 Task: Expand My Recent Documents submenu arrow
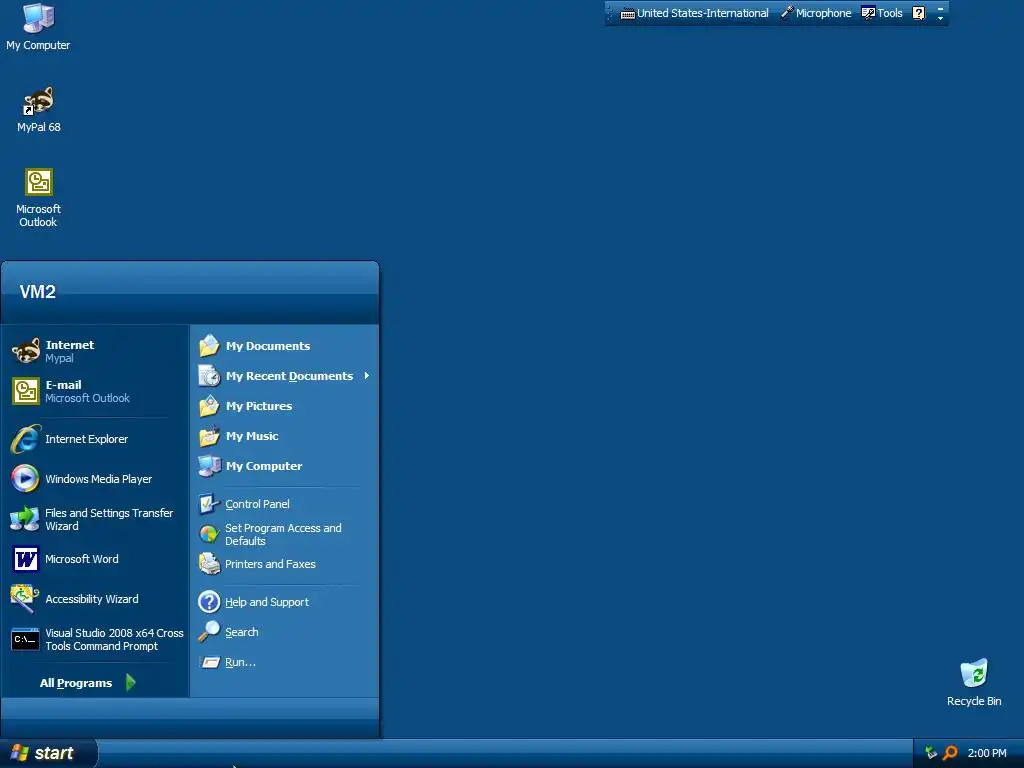point(367,376)
